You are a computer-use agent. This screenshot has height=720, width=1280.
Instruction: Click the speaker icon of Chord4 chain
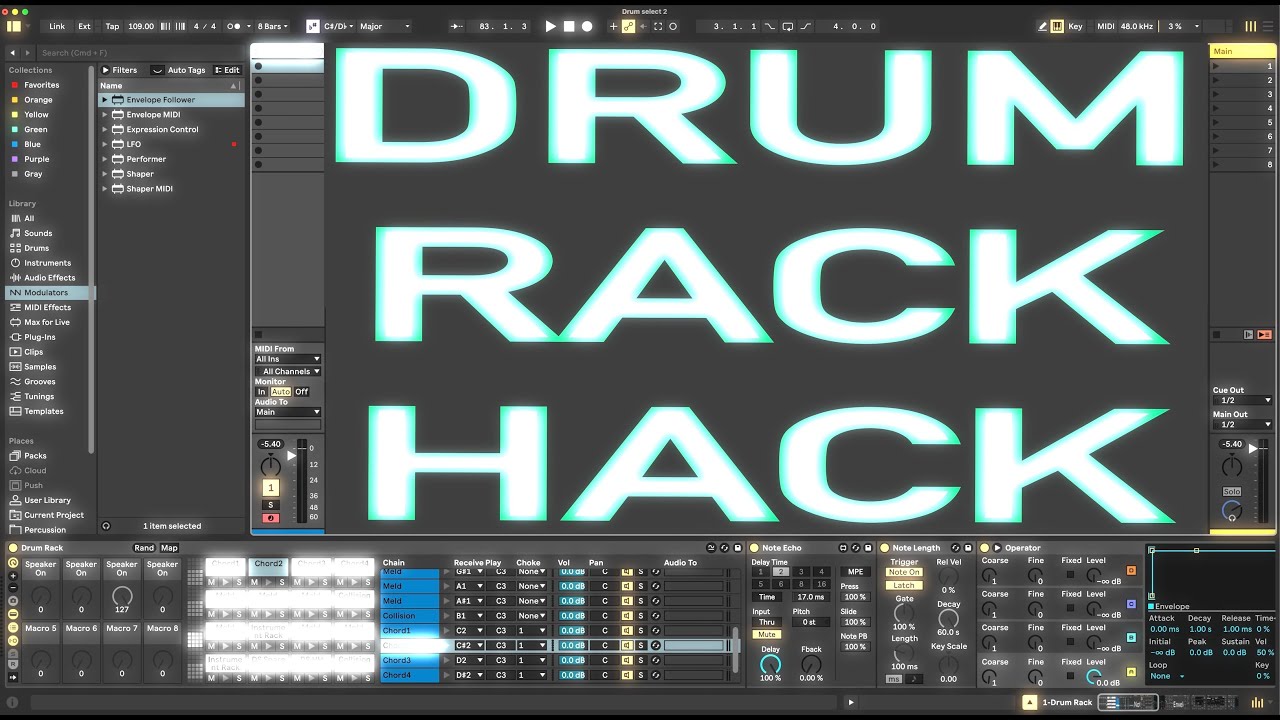(627, 675)
